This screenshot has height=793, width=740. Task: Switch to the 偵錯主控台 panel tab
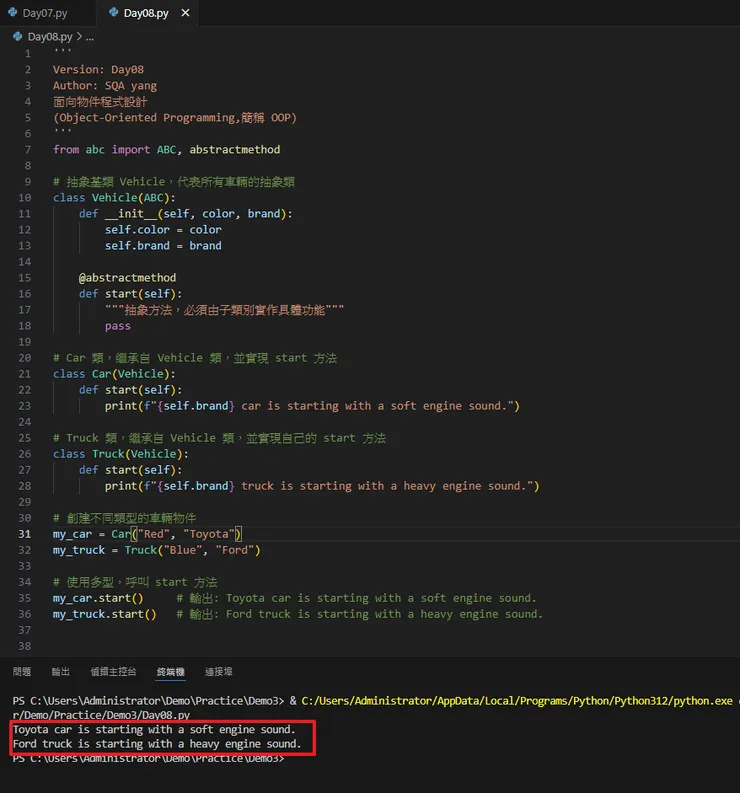(x=113, y=672)
